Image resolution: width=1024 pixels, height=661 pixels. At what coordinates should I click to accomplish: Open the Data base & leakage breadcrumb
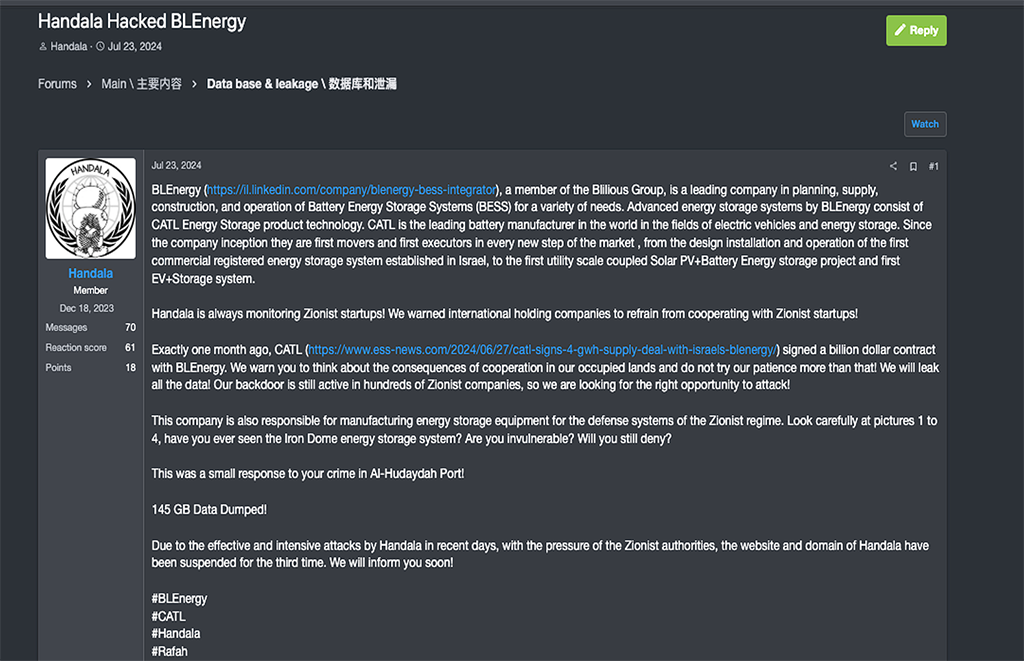[x=302, y=84]
